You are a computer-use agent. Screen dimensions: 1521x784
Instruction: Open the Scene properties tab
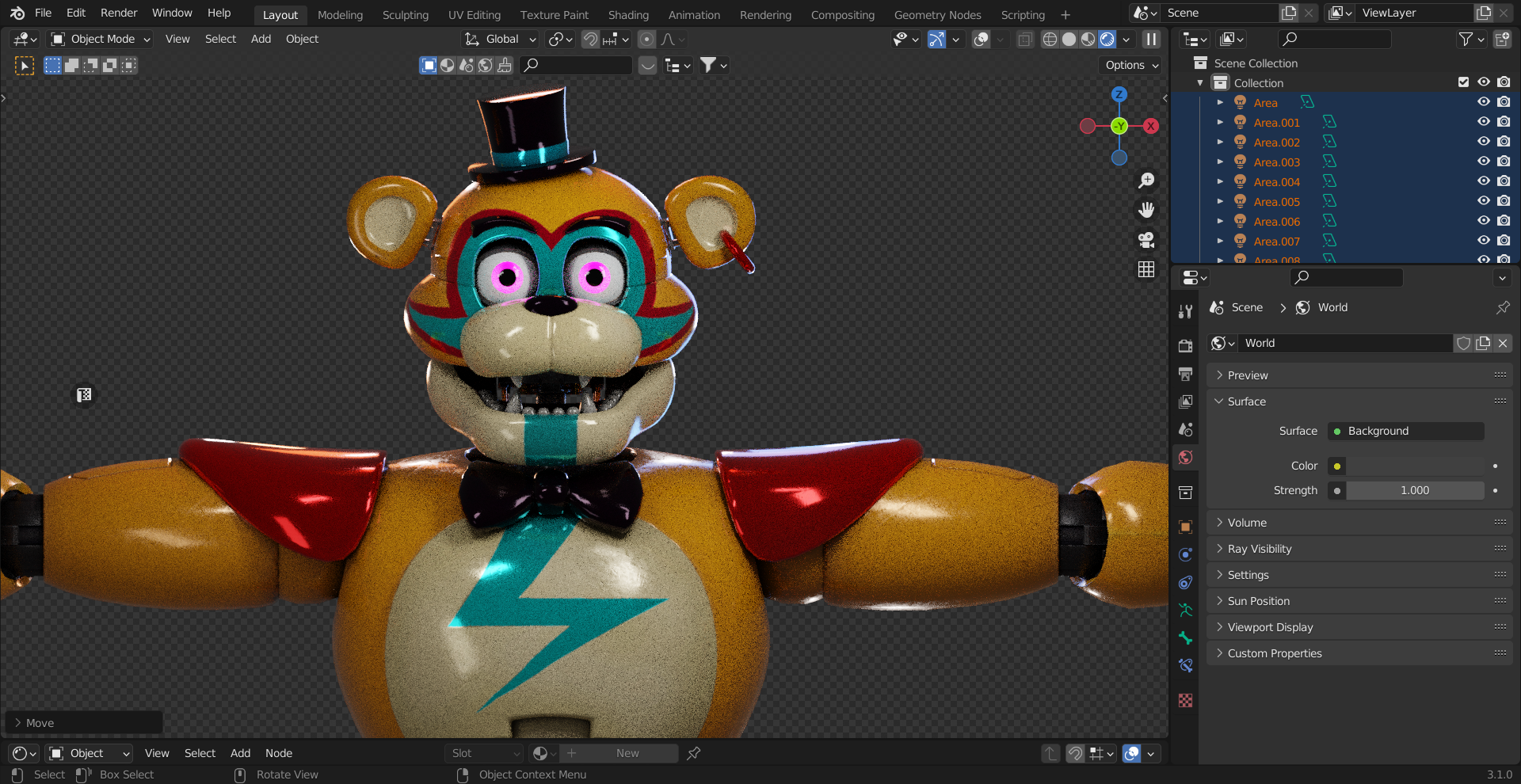pyautogui.click(x=1185, y=429)
